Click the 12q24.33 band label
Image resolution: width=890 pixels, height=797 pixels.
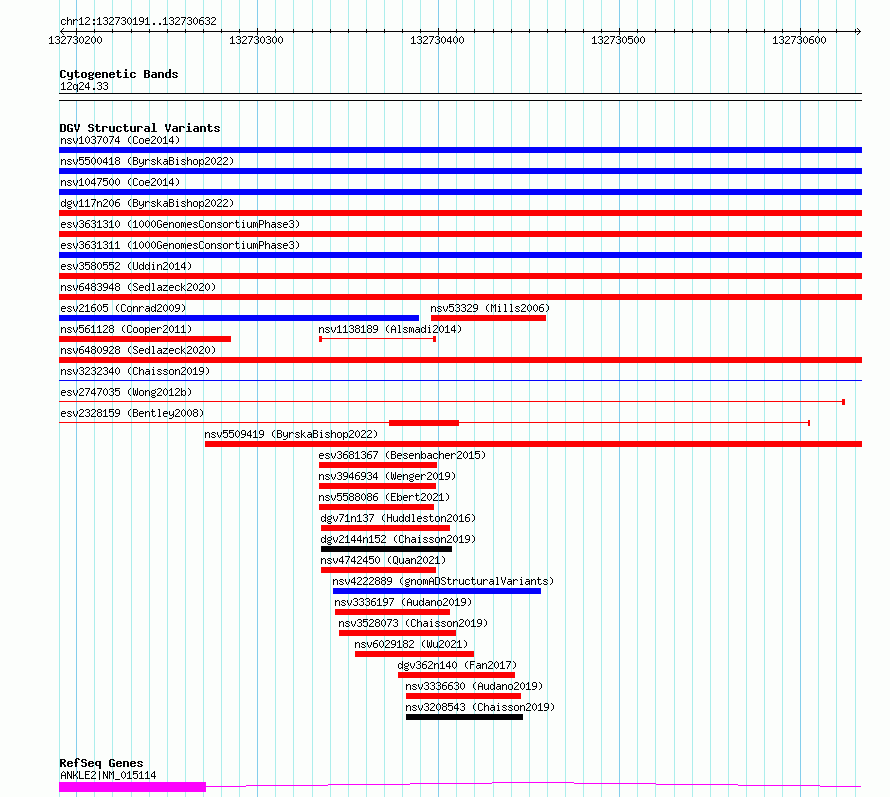pyautogui.click(x=84, y=86)
